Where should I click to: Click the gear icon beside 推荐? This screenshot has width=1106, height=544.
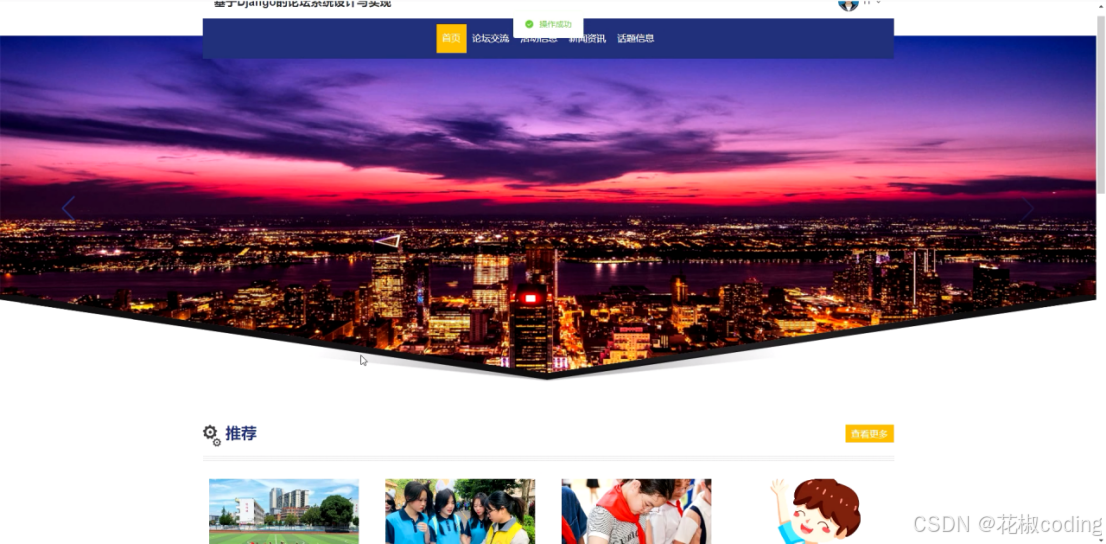click(x=212, y=435)
